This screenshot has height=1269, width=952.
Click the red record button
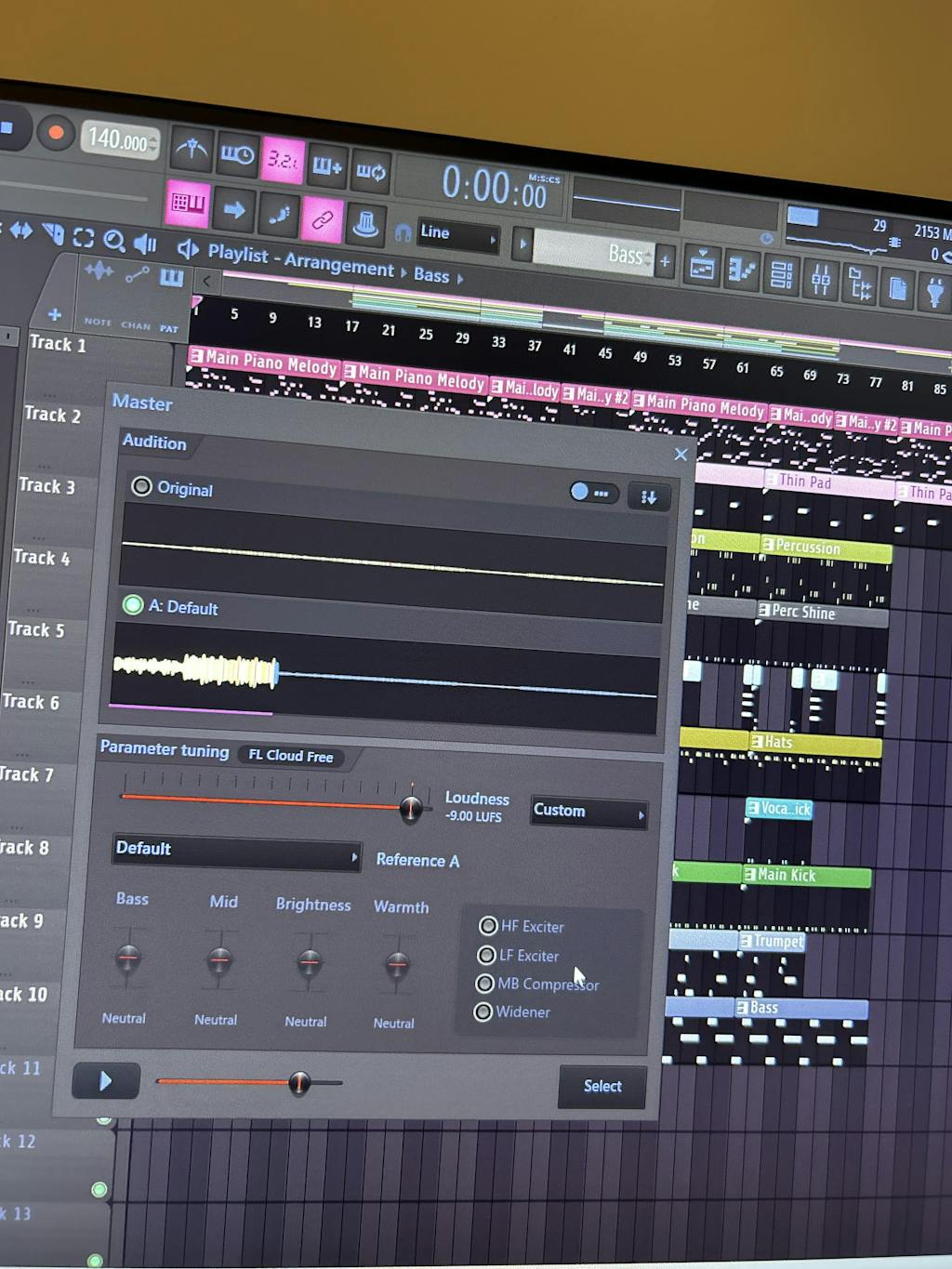(56, 133)
